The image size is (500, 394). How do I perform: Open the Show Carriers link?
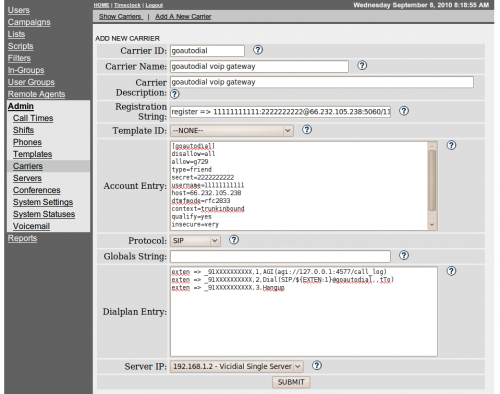pos(120,17)
